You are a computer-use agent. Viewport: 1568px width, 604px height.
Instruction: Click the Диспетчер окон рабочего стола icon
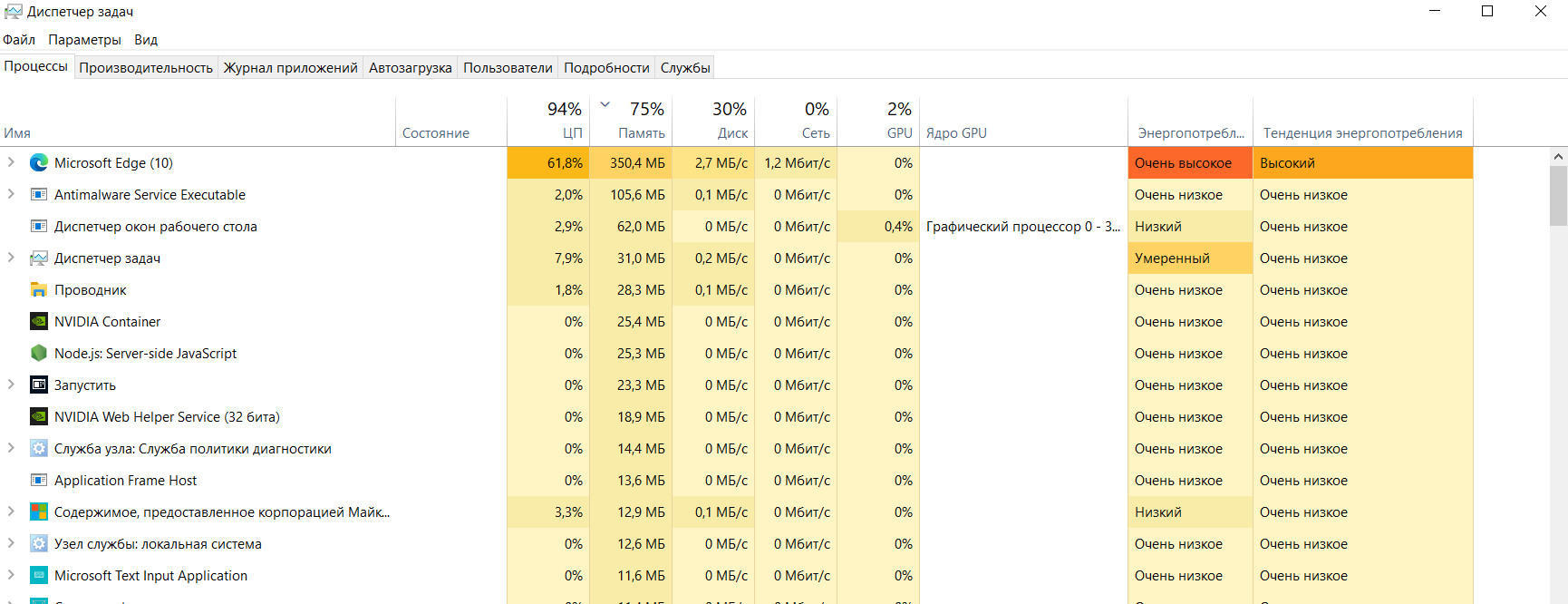(39, 227)
